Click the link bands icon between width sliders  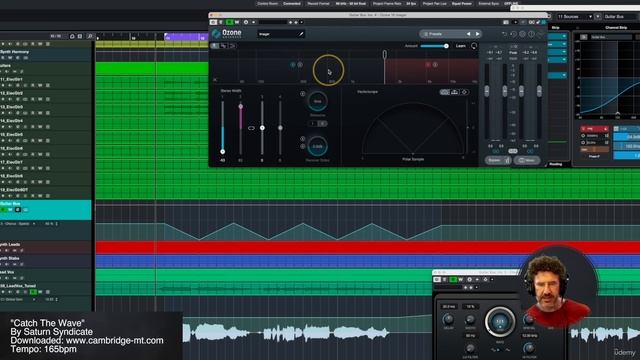251,128
